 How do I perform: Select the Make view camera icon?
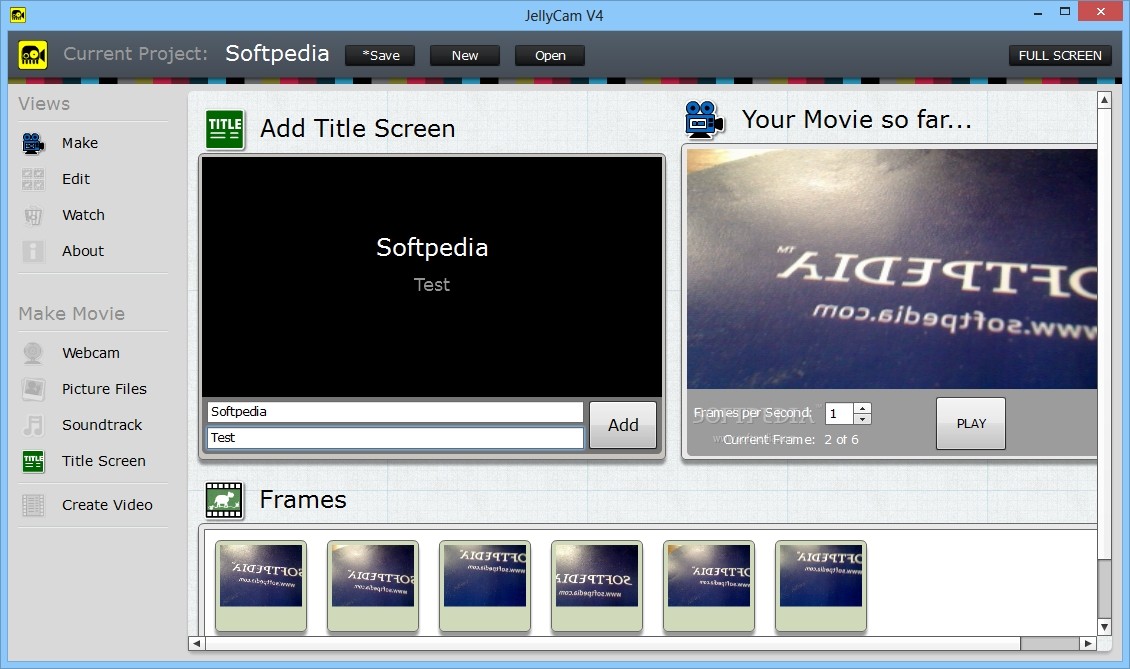32,143
